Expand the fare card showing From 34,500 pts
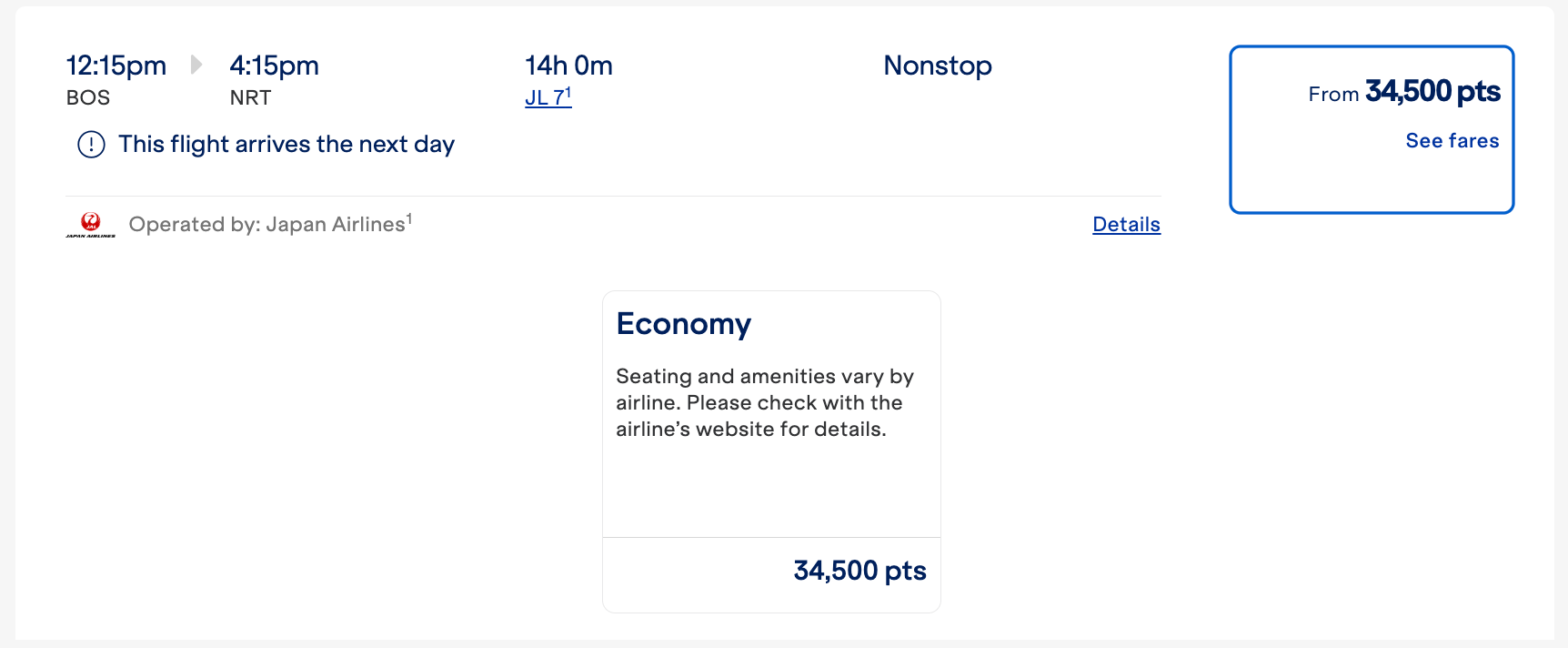 coord(1371,127)
